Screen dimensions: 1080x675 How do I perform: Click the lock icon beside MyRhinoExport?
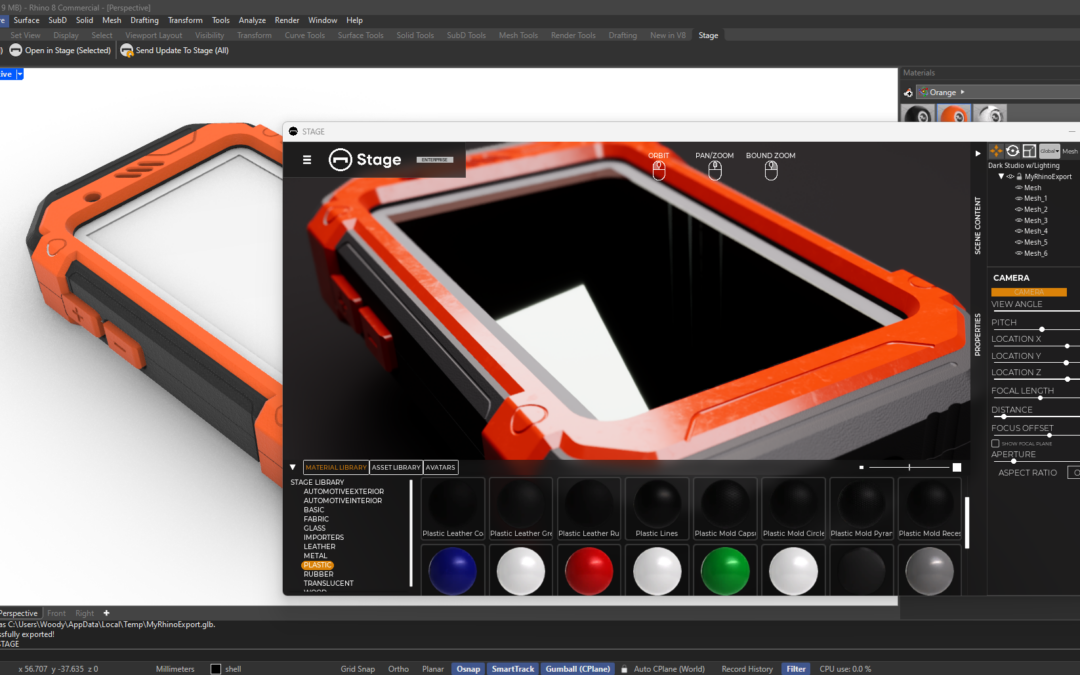pos(1019,176)
